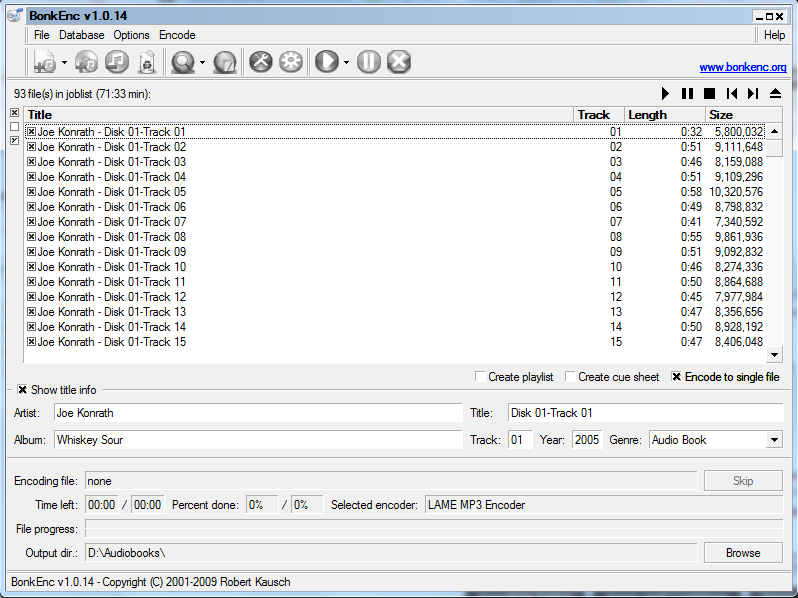Viewport: 798px width, 598px height.
Task: Play the selected track in joblist player
Action: click(x=665, y=94)
